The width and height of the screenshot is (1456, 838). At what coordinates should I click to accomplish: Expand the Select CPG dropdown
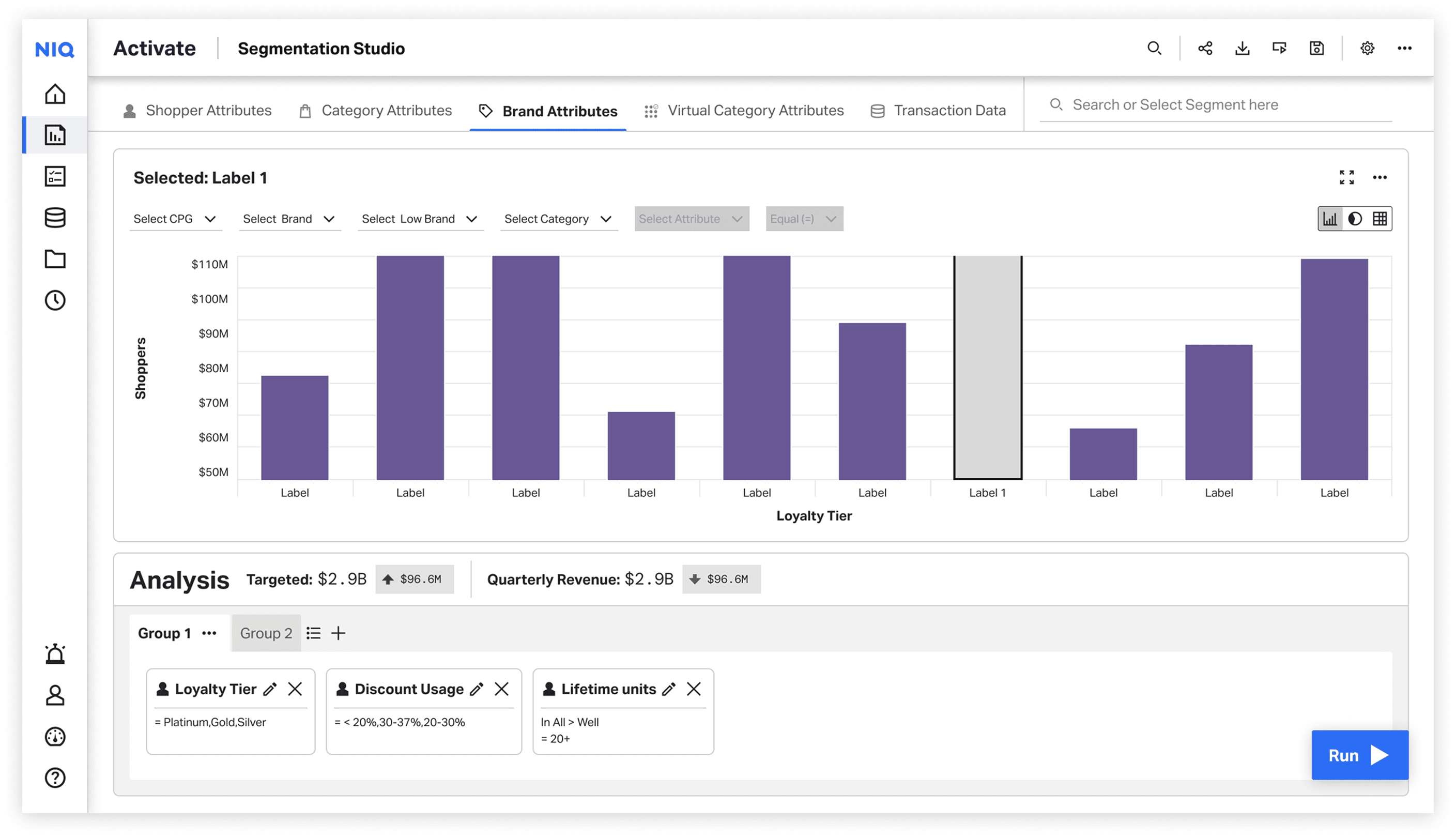pyautogui.click(x=175, y=219)
